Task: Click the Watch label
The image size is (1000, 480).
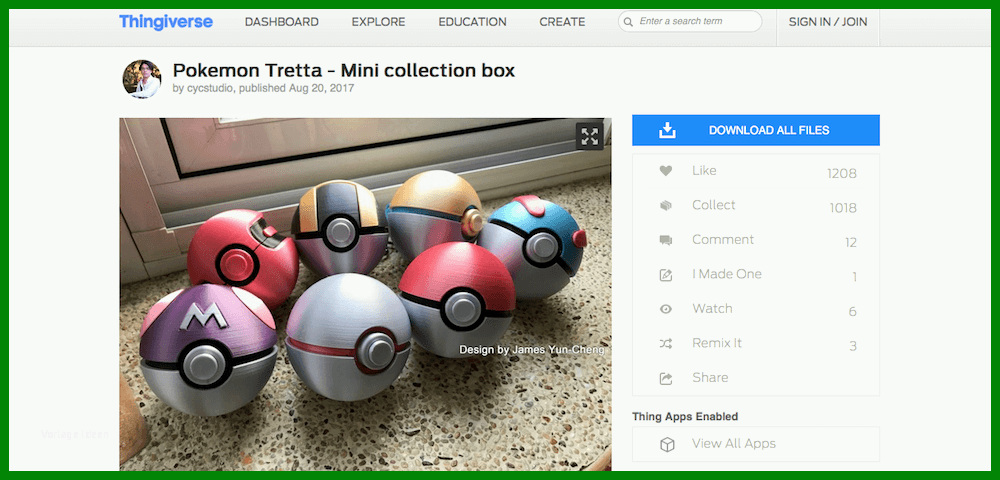Action: click(x=712, y=308)
